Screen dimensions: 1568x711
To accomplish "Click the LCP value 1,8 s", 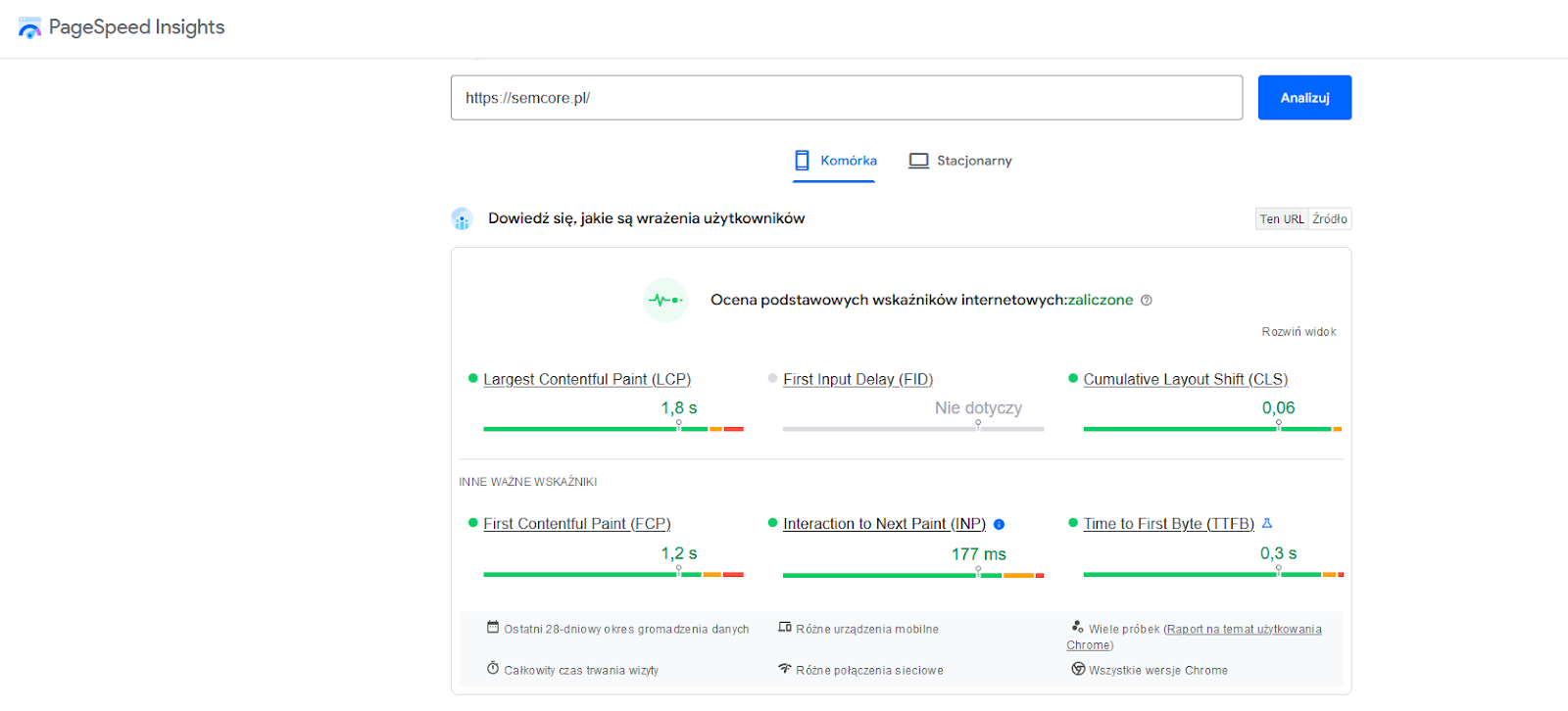I will 679,407.
